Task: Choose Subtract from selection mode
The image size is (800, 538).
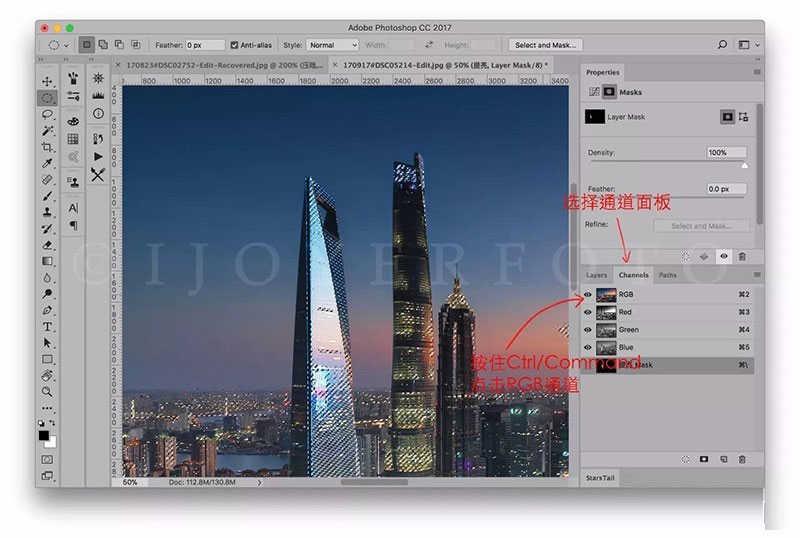Action: (119, 44)
